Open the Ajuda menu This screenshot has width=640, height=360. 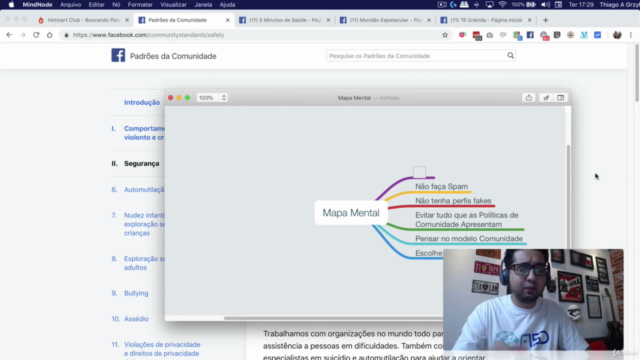point(227,4)
